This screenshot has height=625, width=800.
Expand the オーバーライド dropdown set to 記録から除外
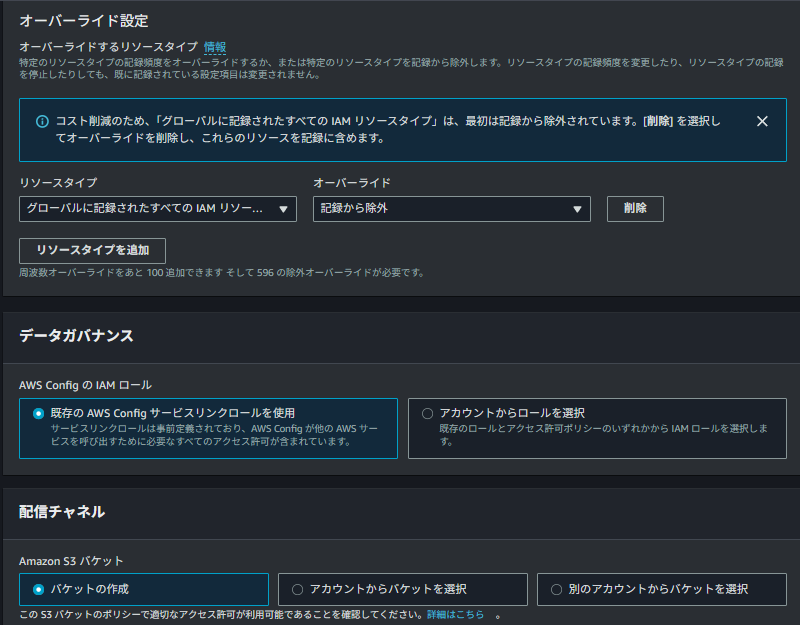pyautogui.click(x=440, y=209)
